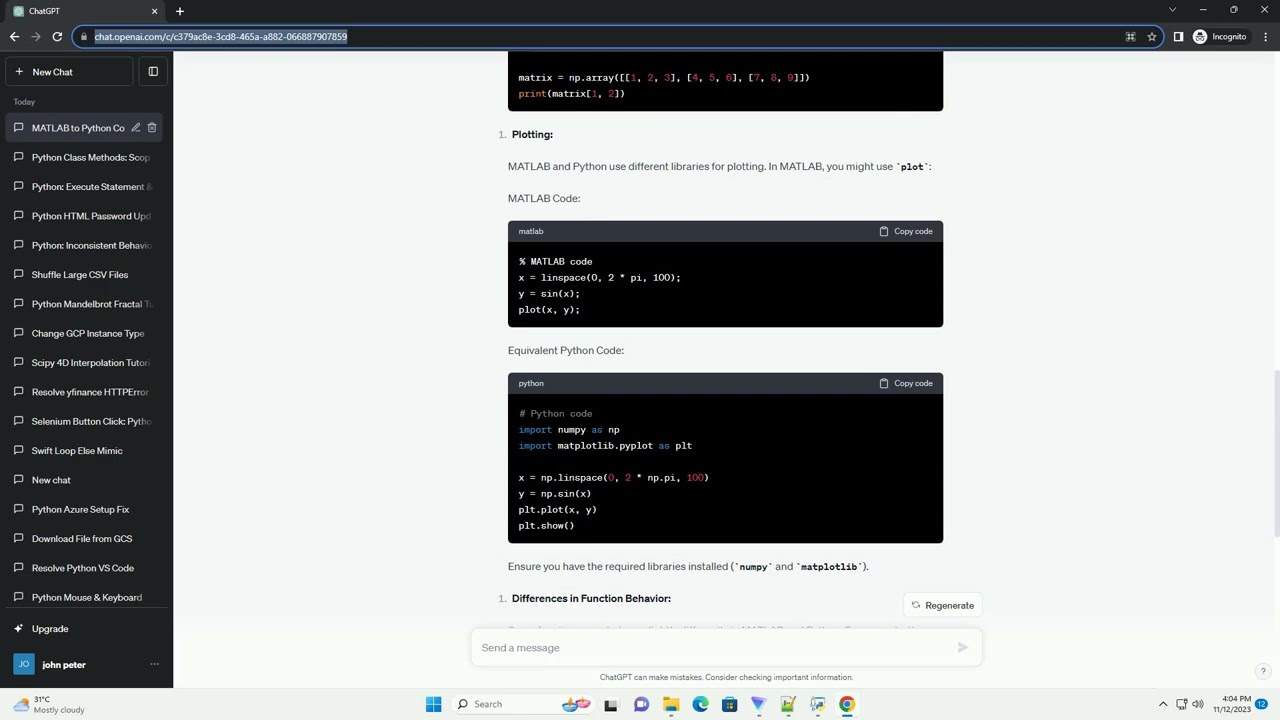Screen dimensions: 1280x720
Task: Open notification center badge
Action: point(1262,704)
